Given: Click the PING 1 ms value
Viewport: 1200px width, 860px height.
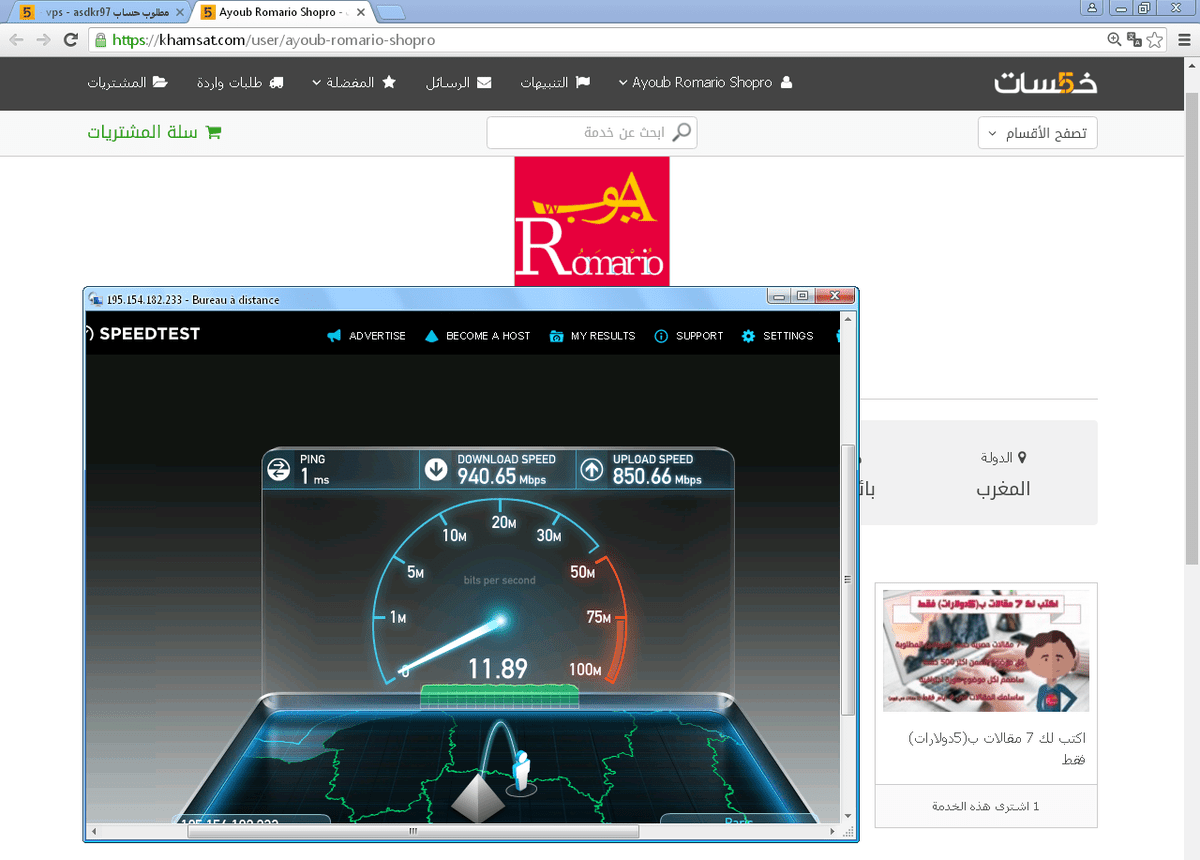Looking at the screenshot, I should pyautogui.click(x=314, y=479).
